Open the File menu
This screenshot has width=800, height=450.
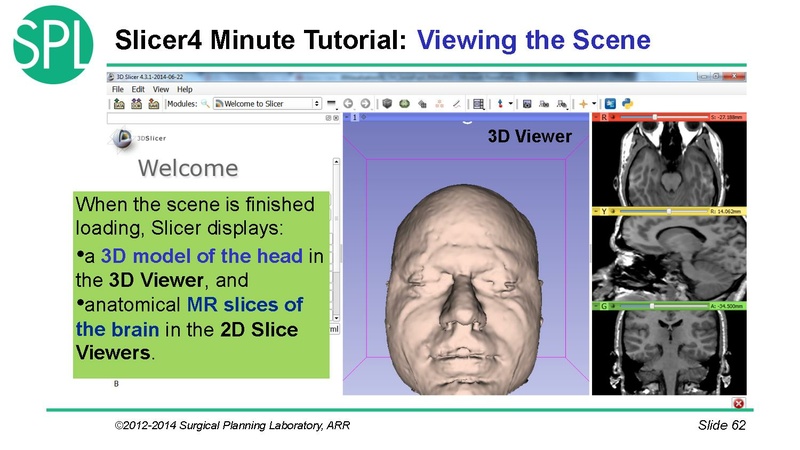click(x=118, y=89)
